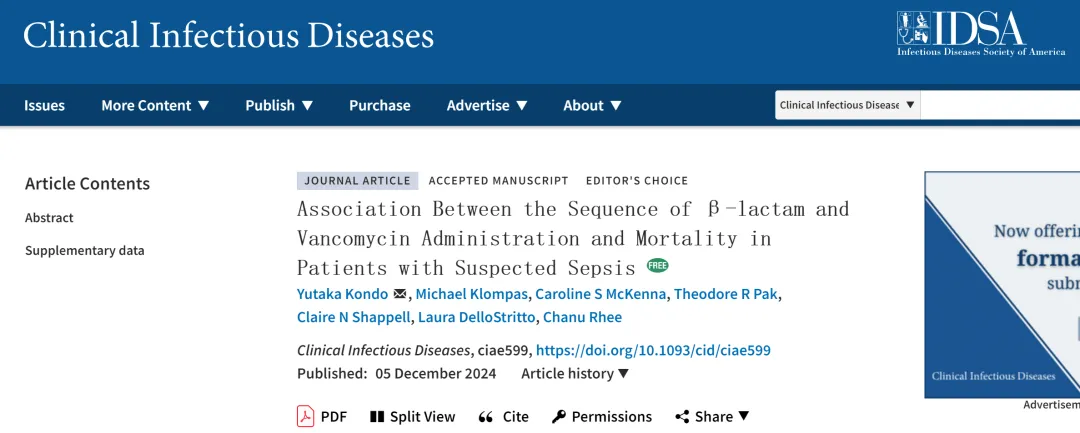Click the Share icon
This screenshot has width=1080, height=433.
pos(682,417)
